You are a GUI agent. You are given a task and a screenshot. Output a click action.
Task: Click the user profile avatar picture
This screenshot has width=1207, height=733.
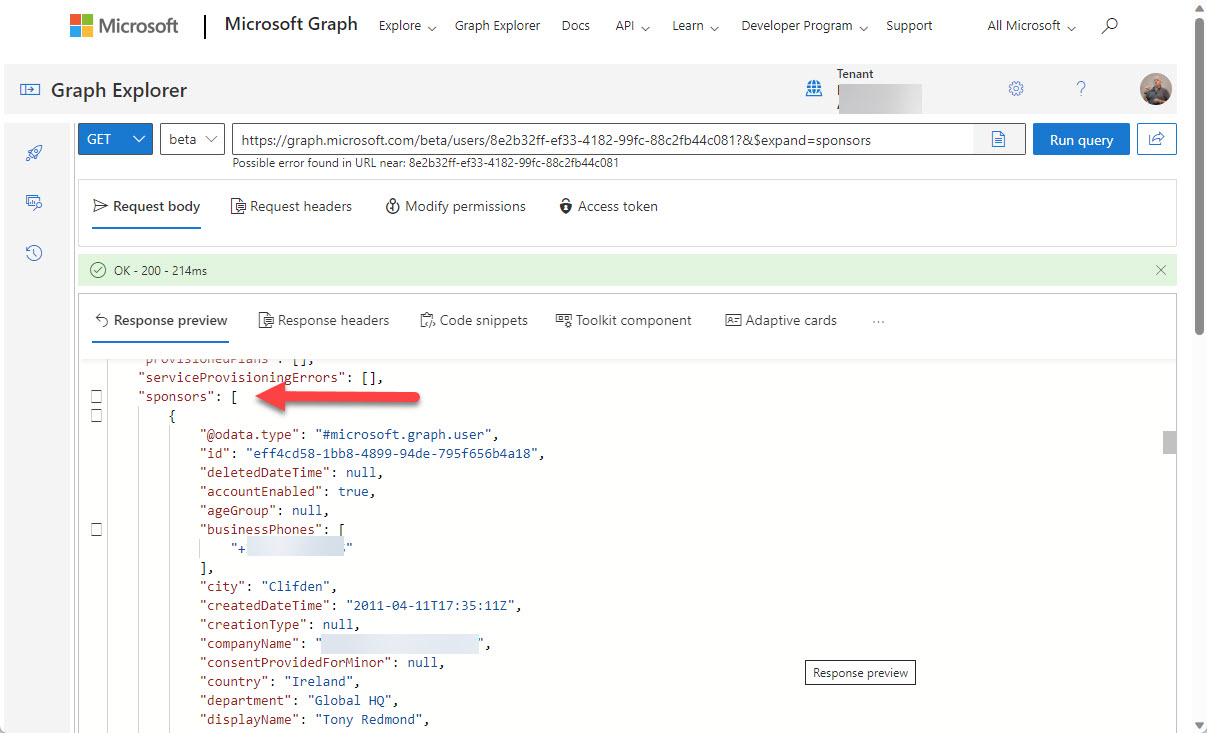point(1156,89)
